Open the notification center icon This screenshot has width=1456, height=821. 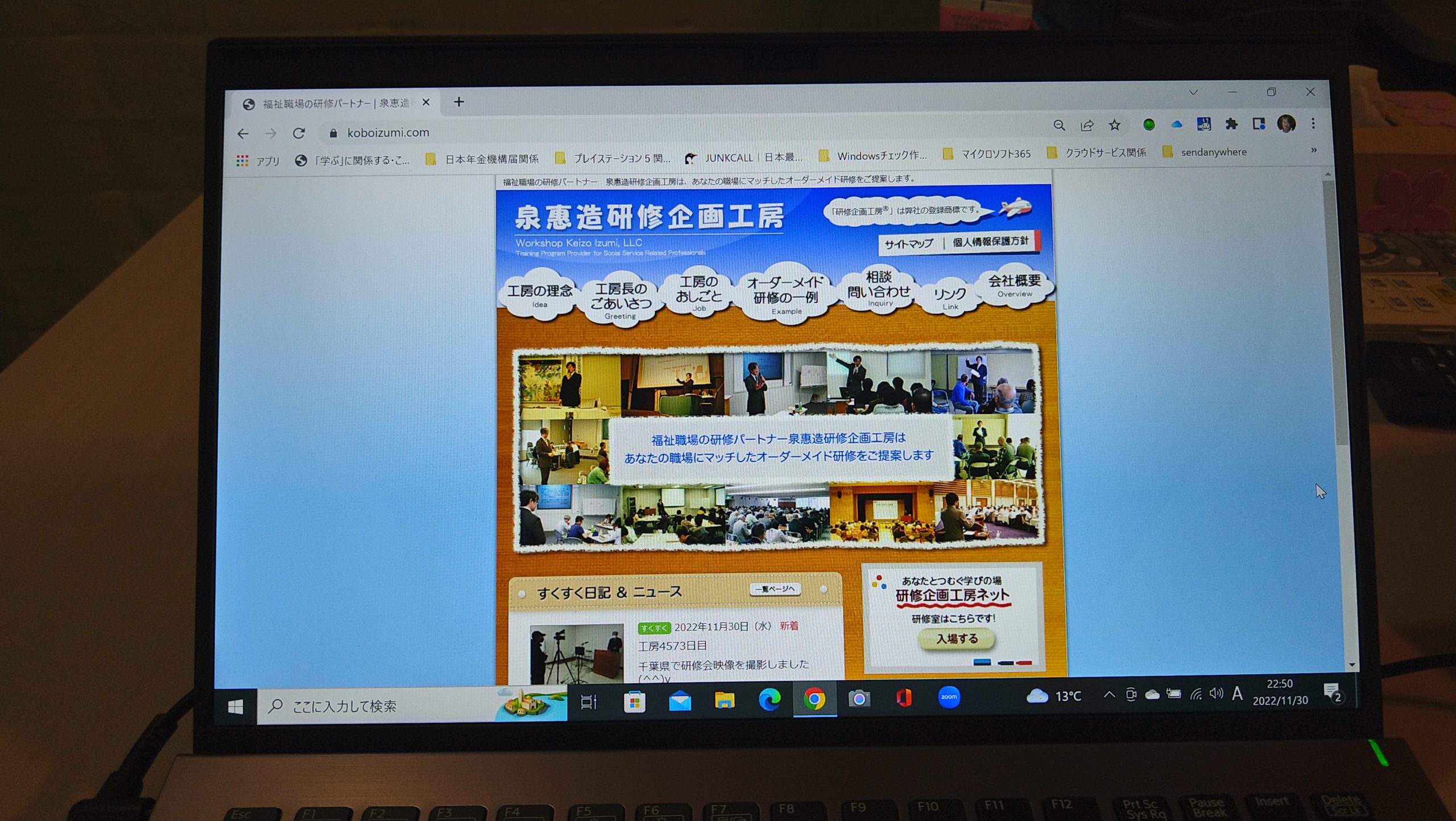(x=1333, y=692)
